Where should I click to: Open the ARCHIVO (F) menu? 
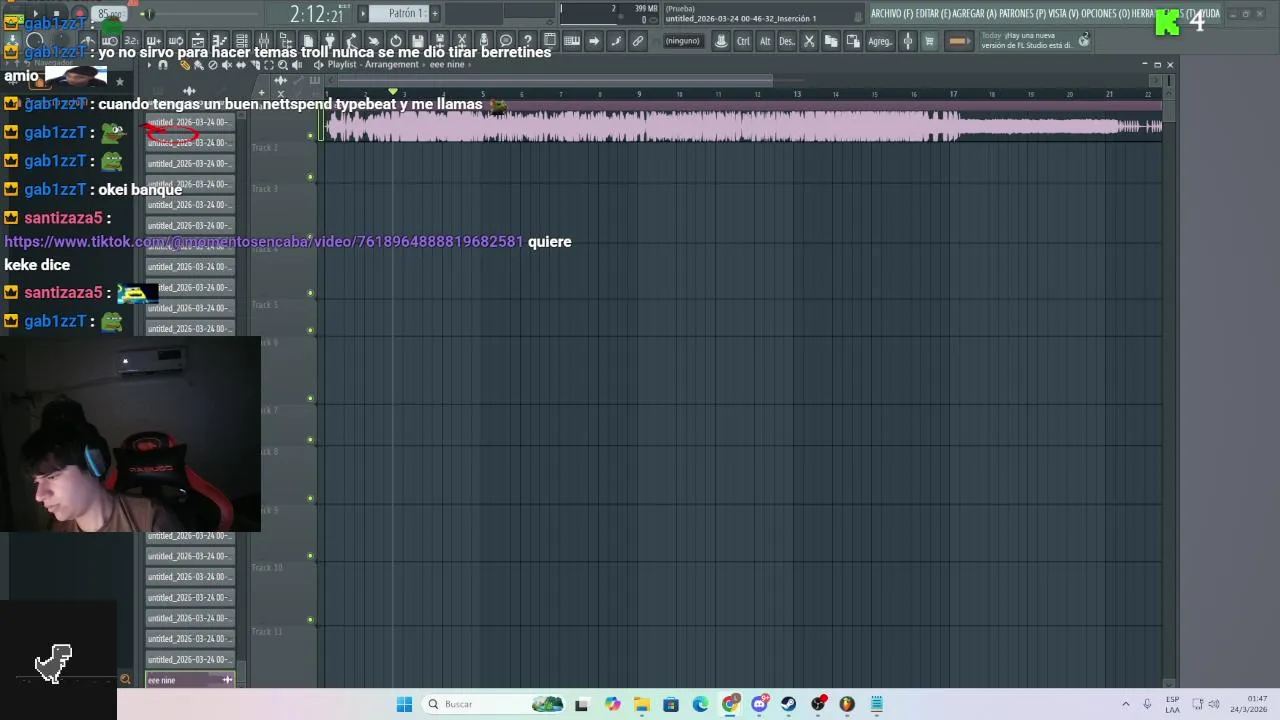tap(892, 14)
